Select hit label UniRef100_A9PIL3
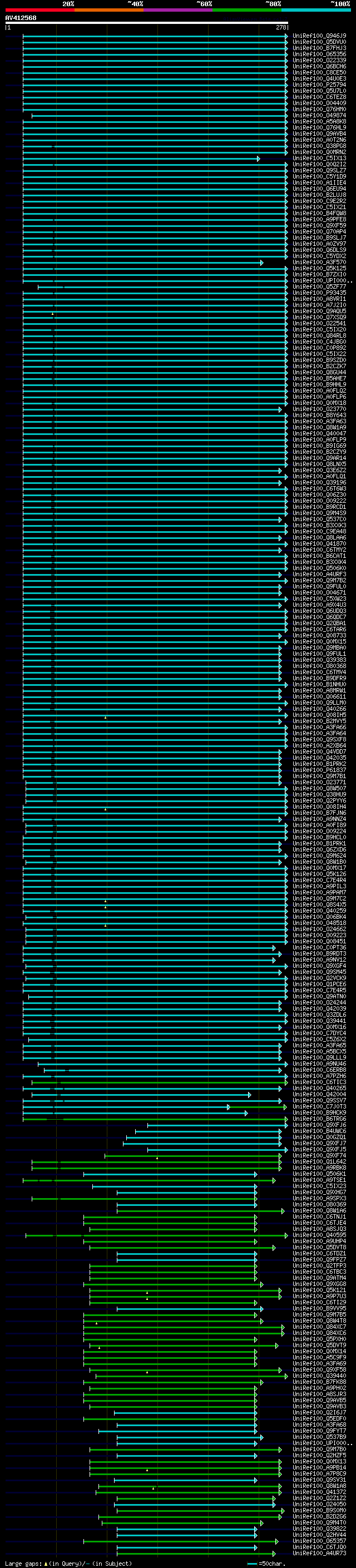The width and height of the screenshot is (356, 1568). tap(319, 886)
